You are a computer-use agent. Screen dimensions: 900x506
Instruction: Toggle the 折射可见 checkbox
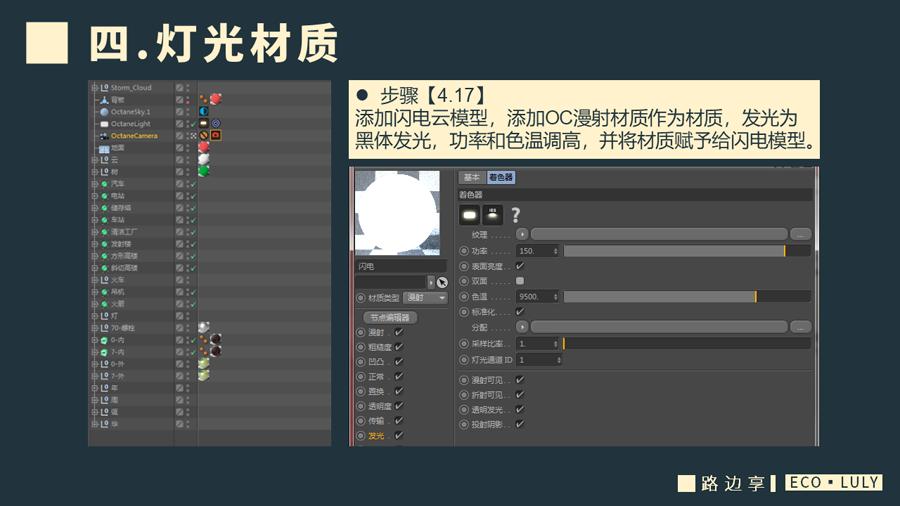520,395
